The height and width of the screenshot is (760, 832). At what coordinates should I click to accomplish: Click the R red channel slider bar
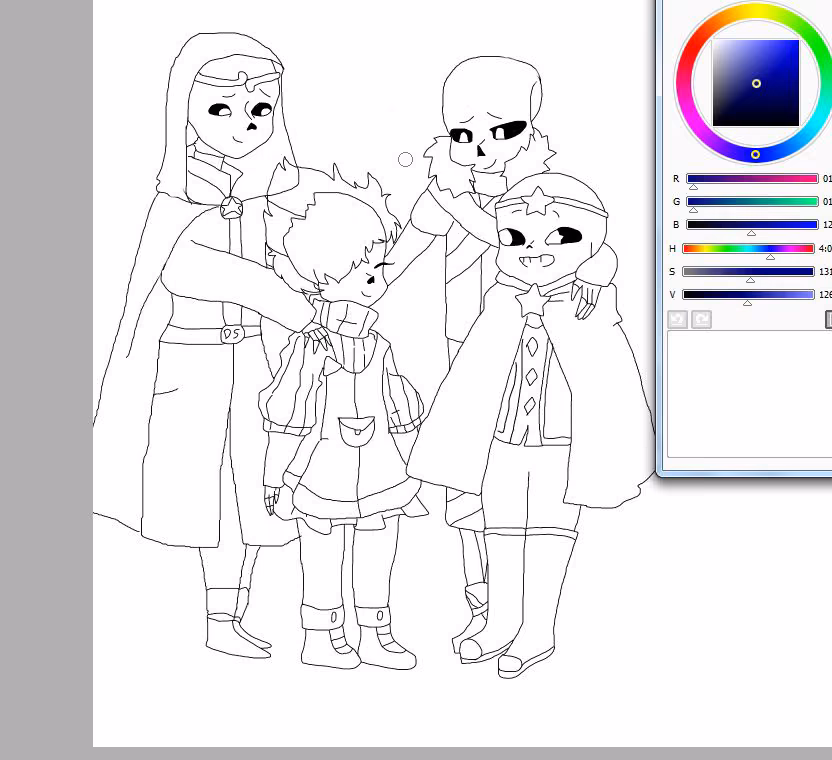click(x=752, y=178)
